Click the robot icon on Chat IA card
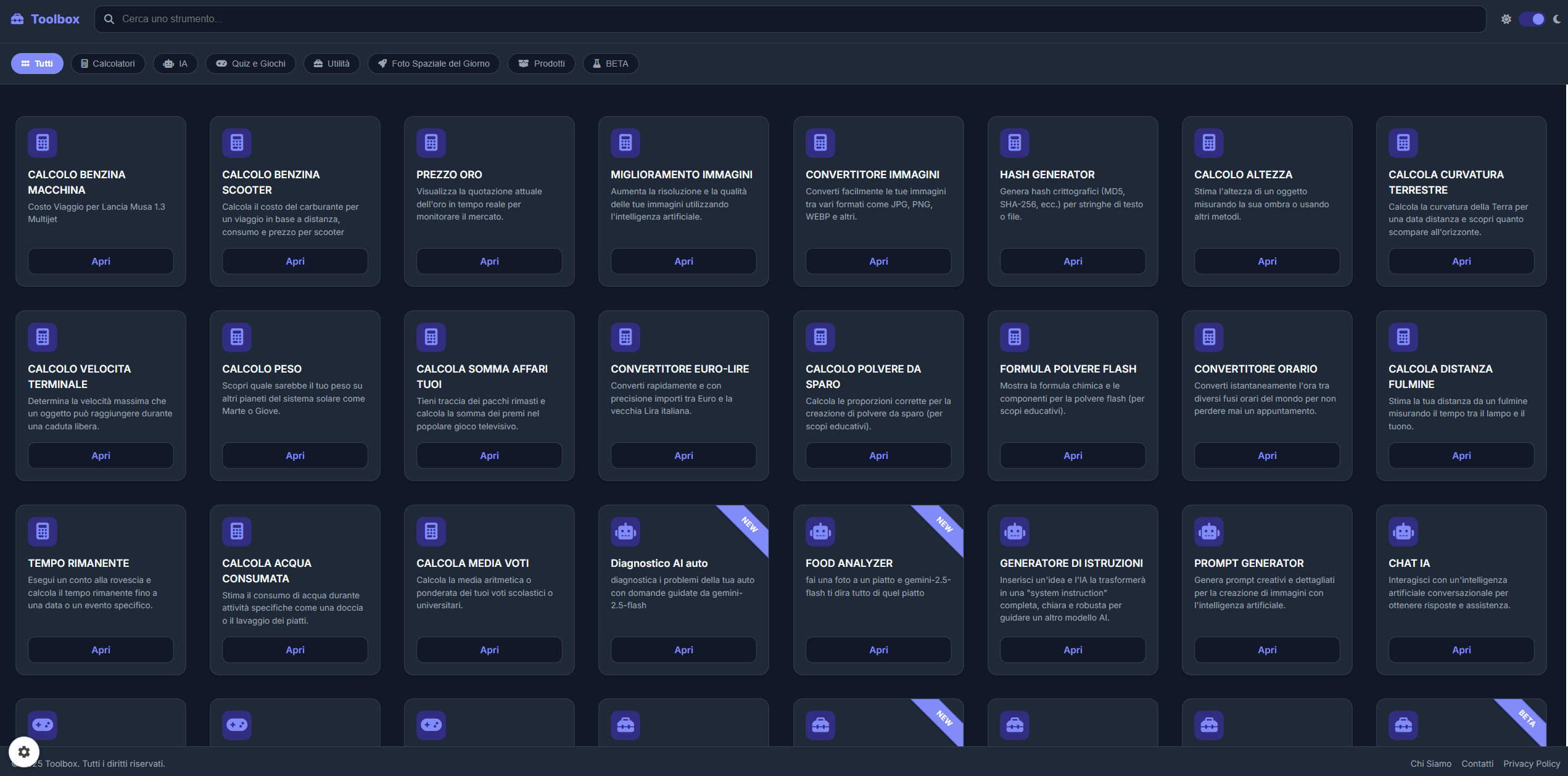 pyautogui.click(x=1403, y=531)
